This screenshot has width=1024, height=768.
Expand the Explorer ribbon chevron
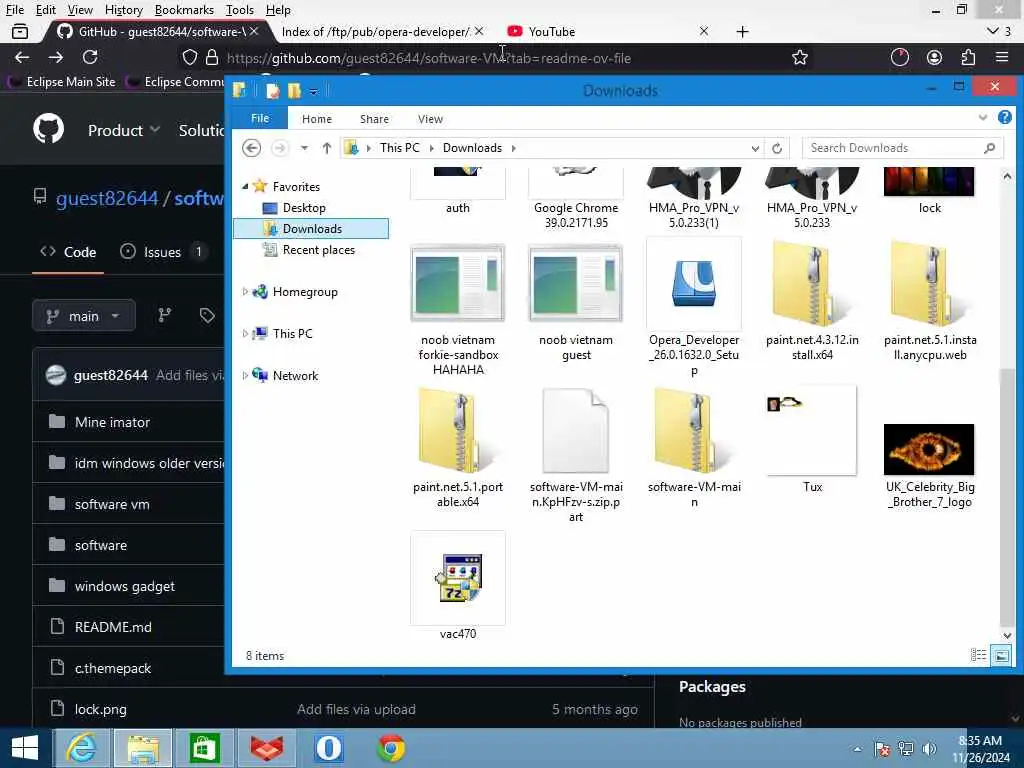tap(982, 118)
